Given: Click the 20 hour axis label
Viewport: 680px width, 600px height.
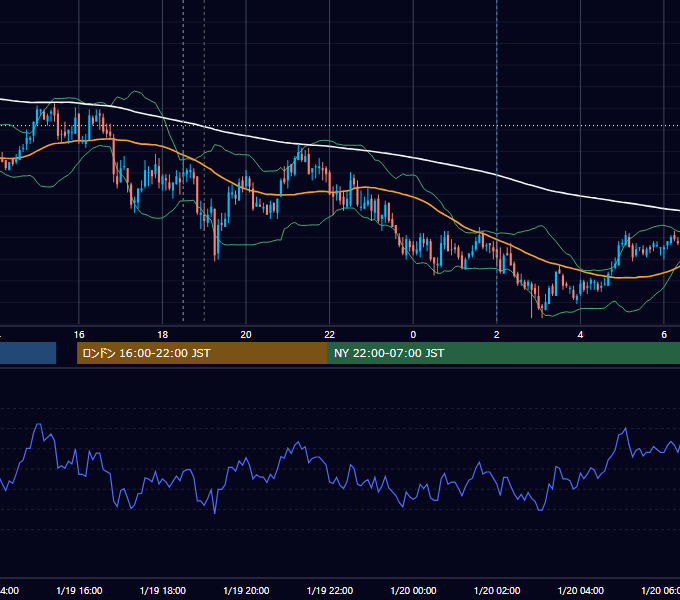Looking at the screenshot, I should coord(246,335).
